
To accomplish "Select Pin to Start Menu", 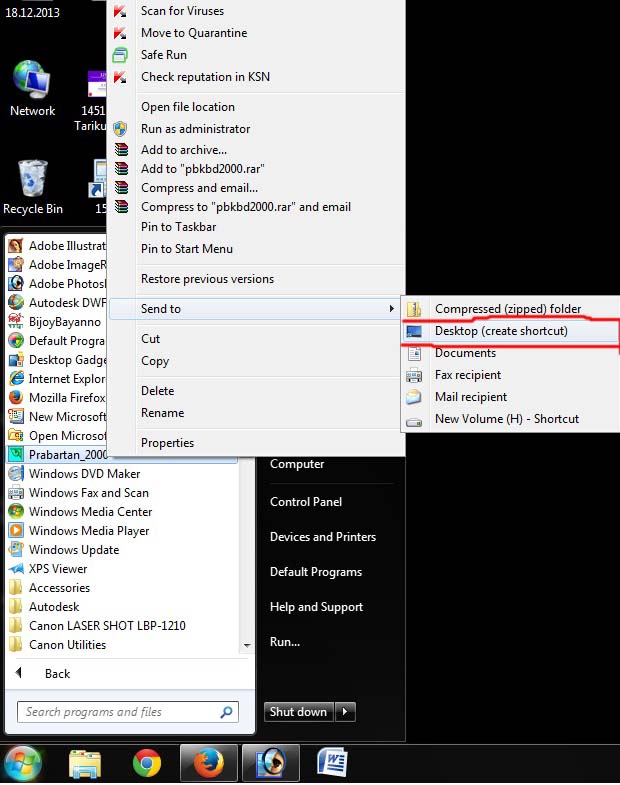I will click(x=187, y=249).
